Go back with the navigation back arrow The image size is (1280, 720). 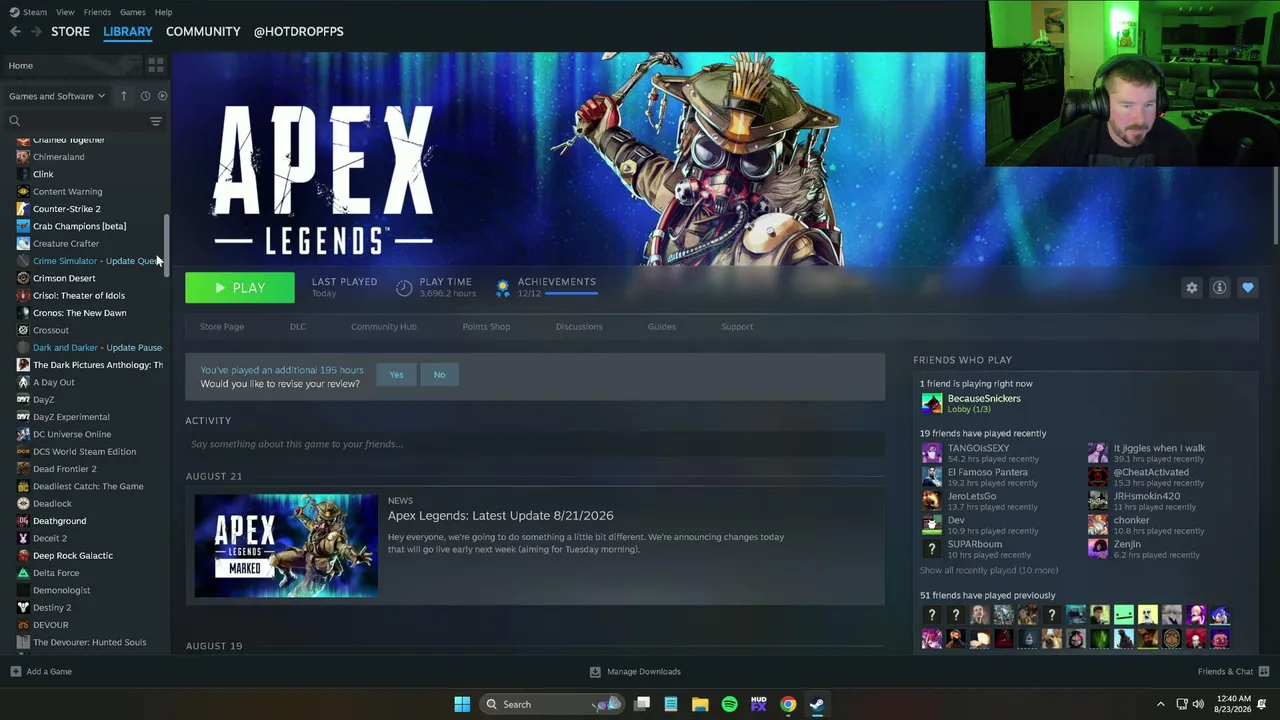[15, 31]
